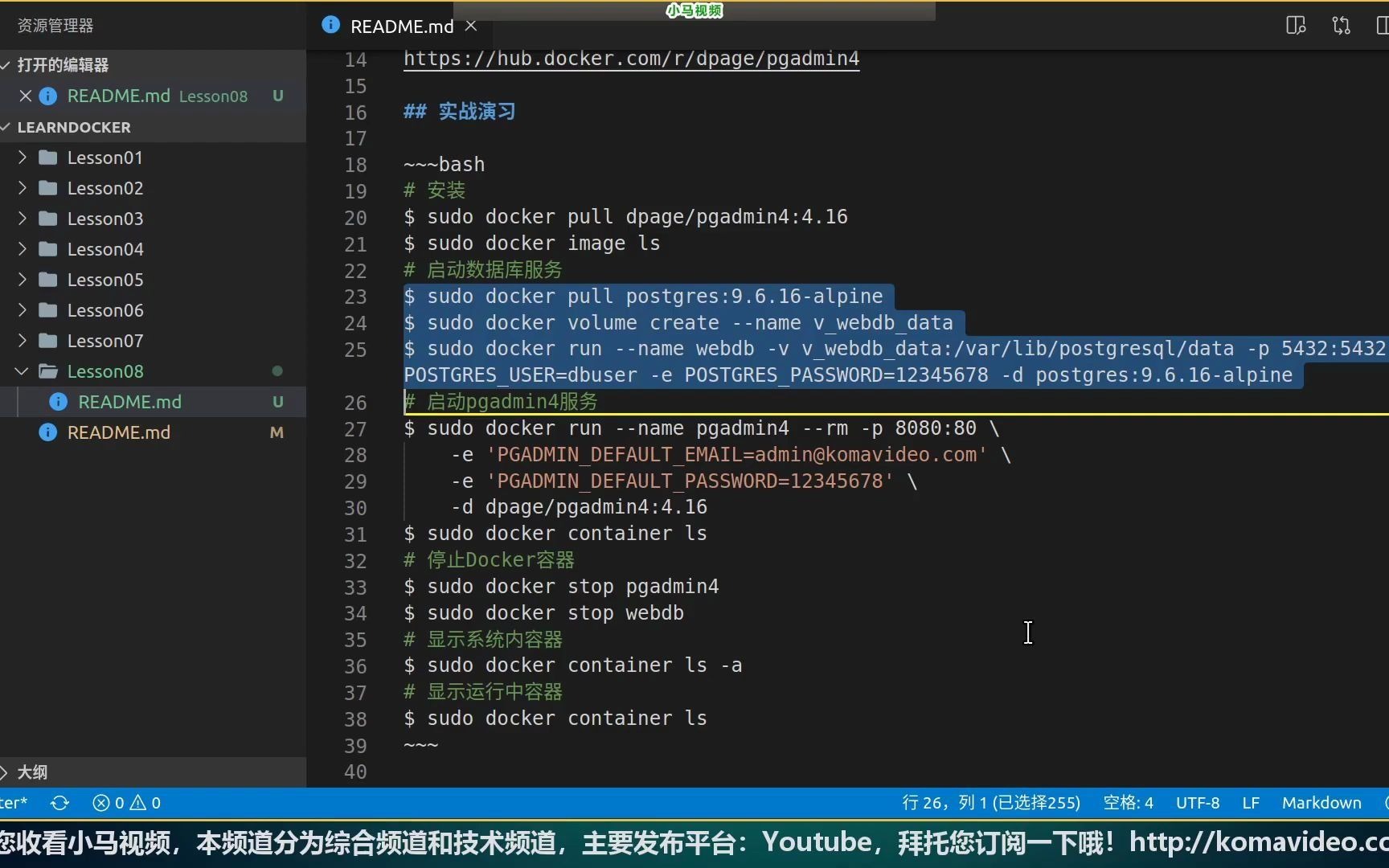Image resolution: width=1389 pixels, height=868 pixels.
Task: Change language mode Markdown in status bar
Action: pyautogui.click(x=1321, y=803)
